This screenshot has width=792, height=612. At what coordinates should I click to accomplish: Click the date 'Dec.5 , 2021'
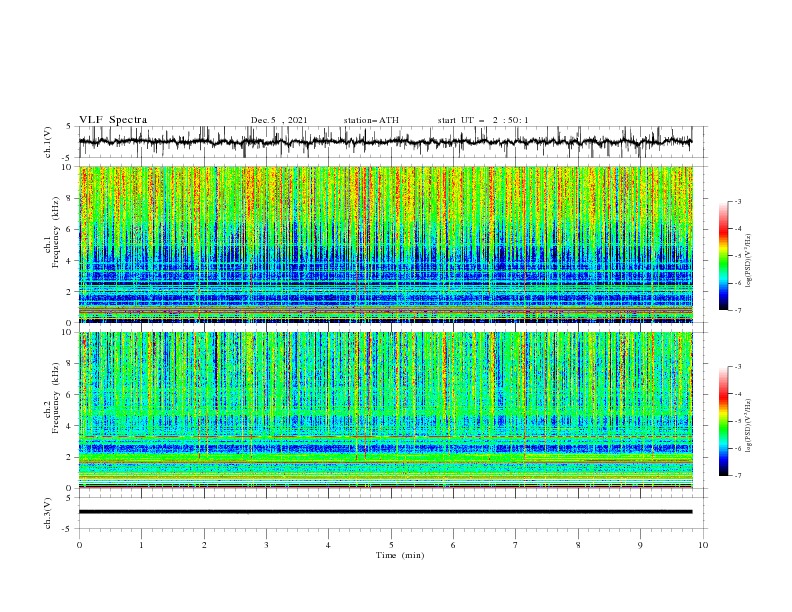click(x=279, y=120)
